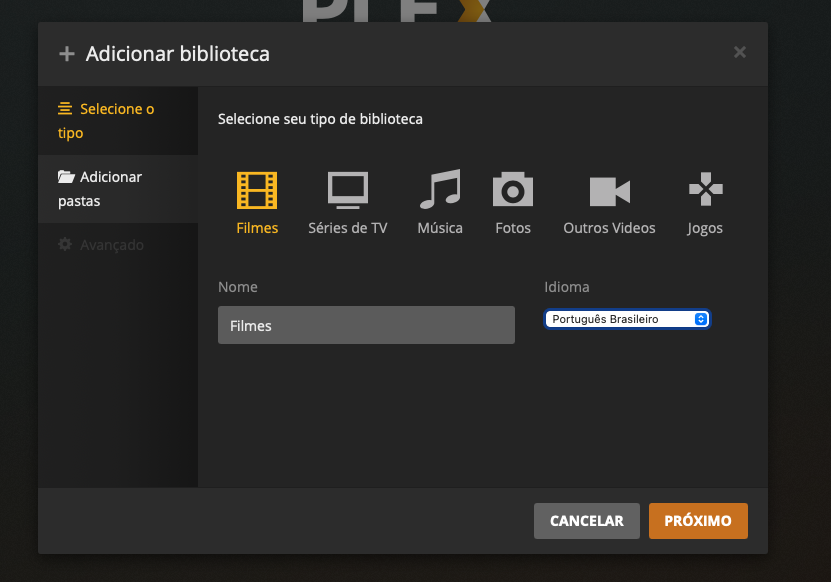Click the gear icon beside Avançado
The image size is (831, 582).
pyautogui.click(x=66, y=245)
